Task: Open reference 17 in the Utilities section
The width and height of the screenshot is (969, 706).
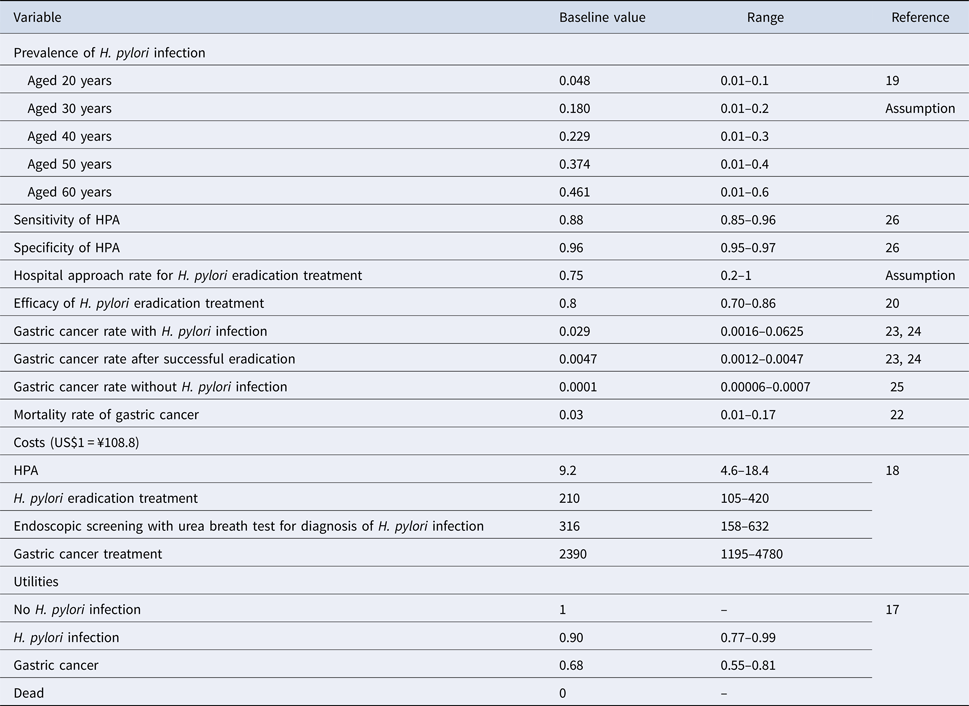Action: pyautogui.click(x=892, y=609)
